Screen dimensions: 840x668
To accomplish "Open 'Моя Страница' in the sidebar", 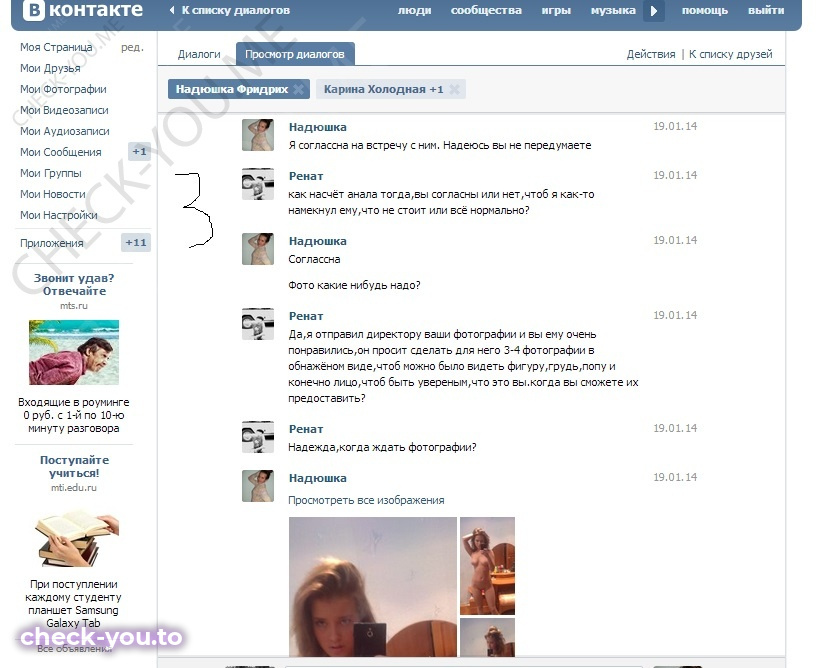I will tap(56, 47).
